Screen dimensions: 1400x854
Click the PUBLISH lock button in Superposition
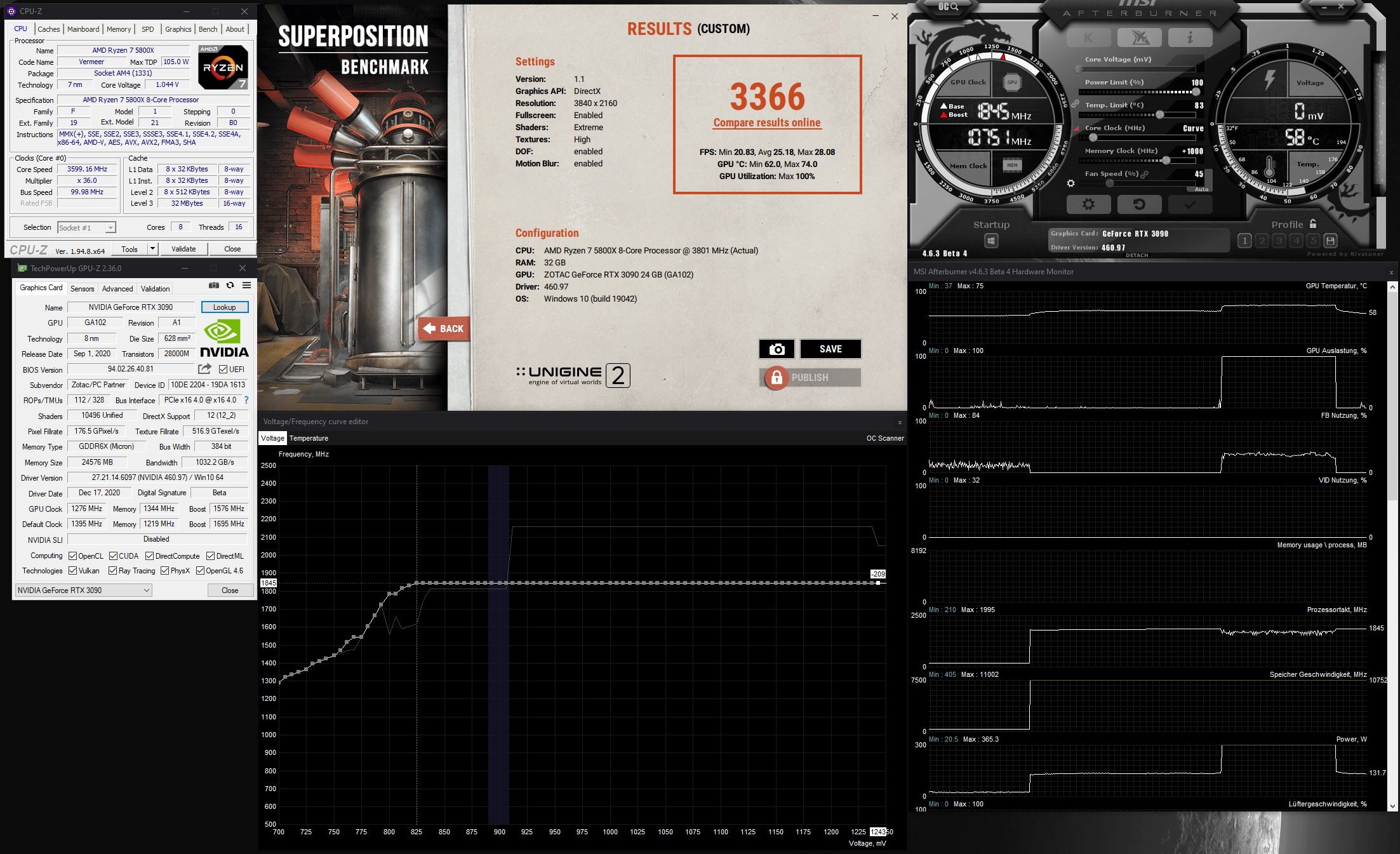point(810,377)
